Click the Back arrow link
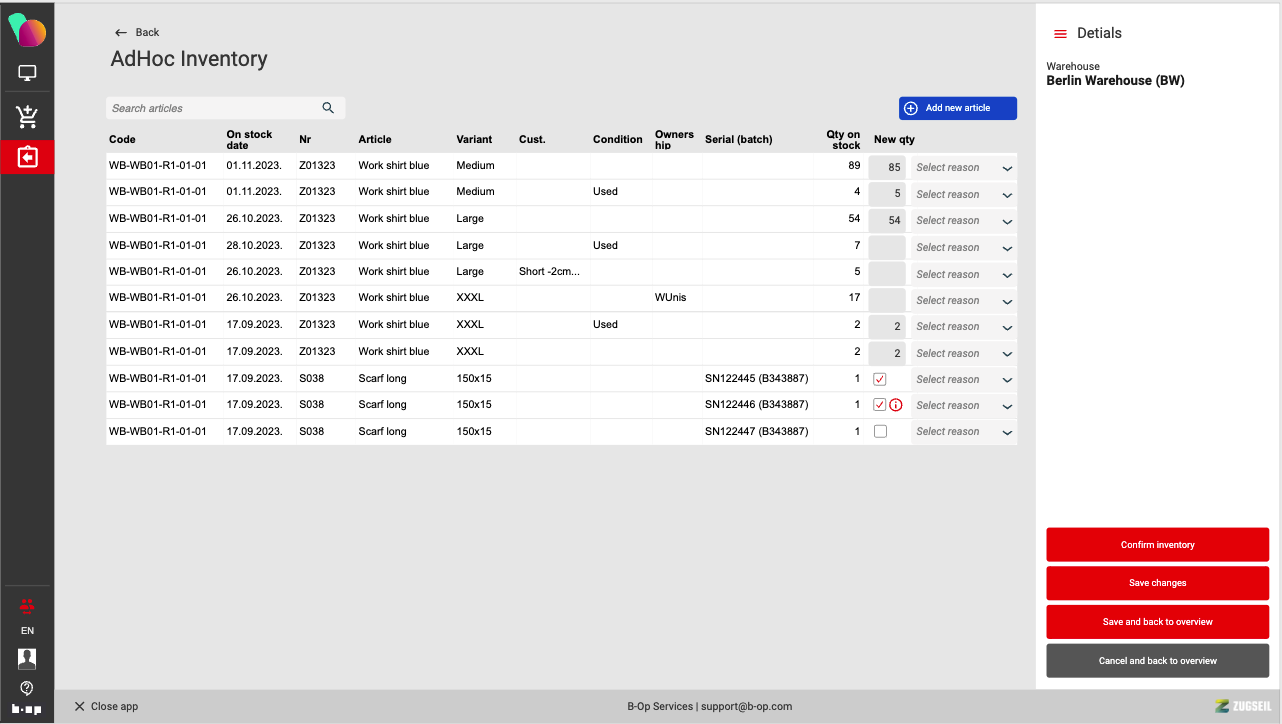Screen dimensions: 1282x724 pos(137,33)
